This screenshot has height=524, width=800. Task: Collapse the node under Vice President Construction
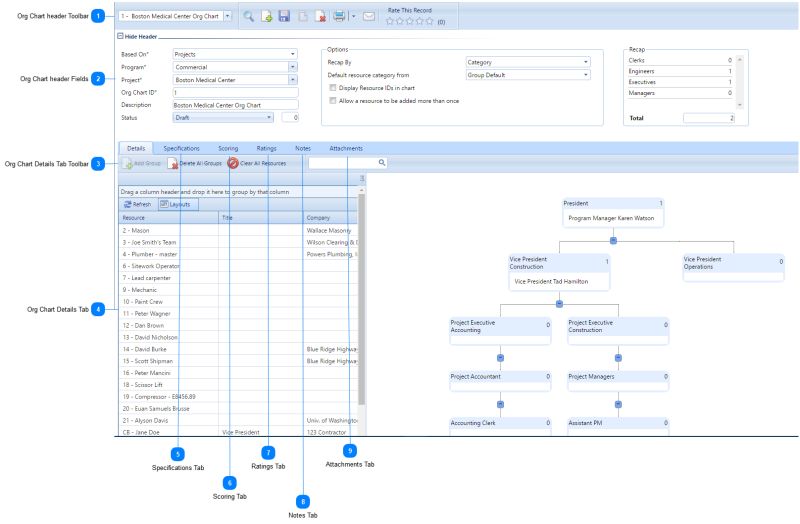(559, 304)
